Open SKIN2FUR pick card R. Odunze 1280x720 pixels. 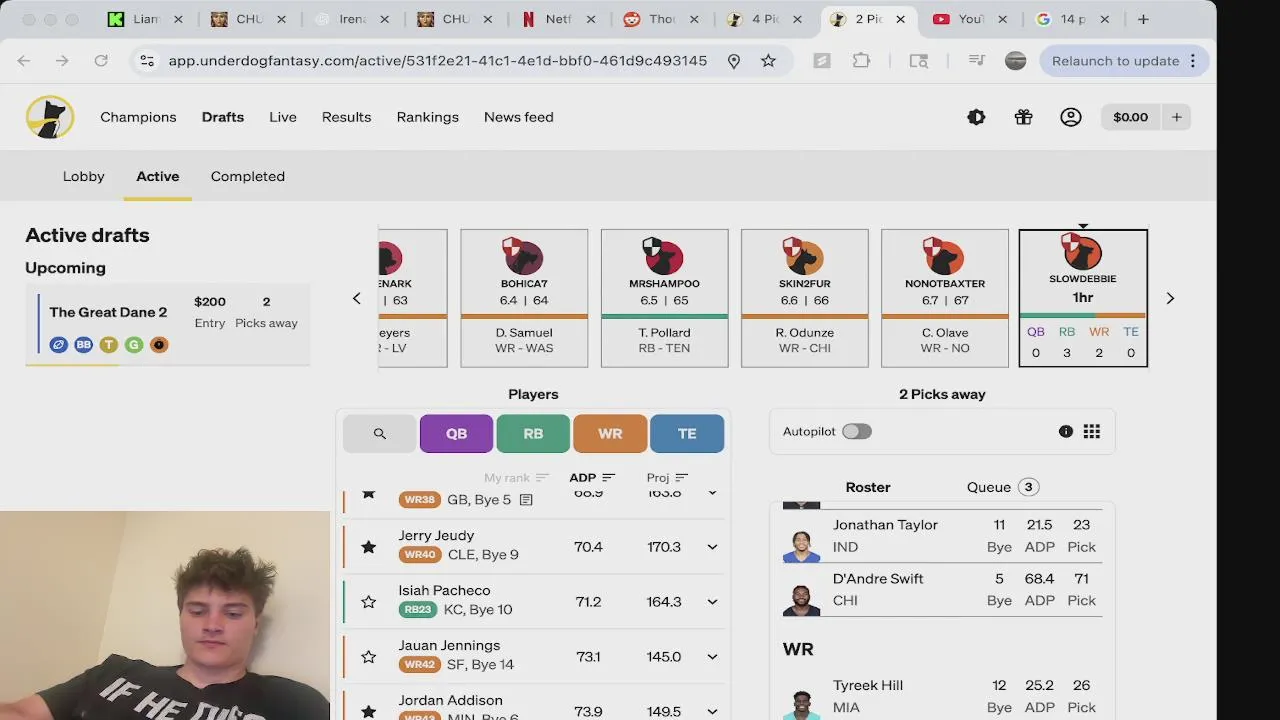click(805, 298)
